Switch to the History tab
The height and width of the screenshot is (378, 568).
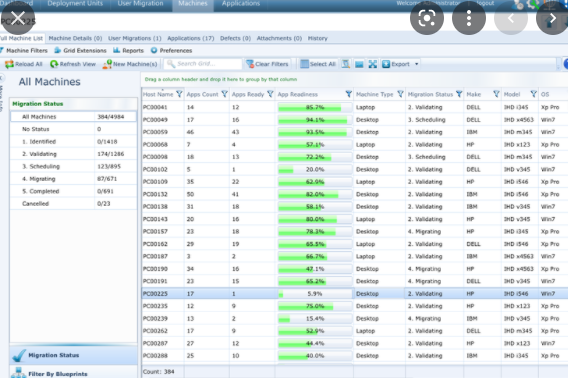click(x=318, y=38)
